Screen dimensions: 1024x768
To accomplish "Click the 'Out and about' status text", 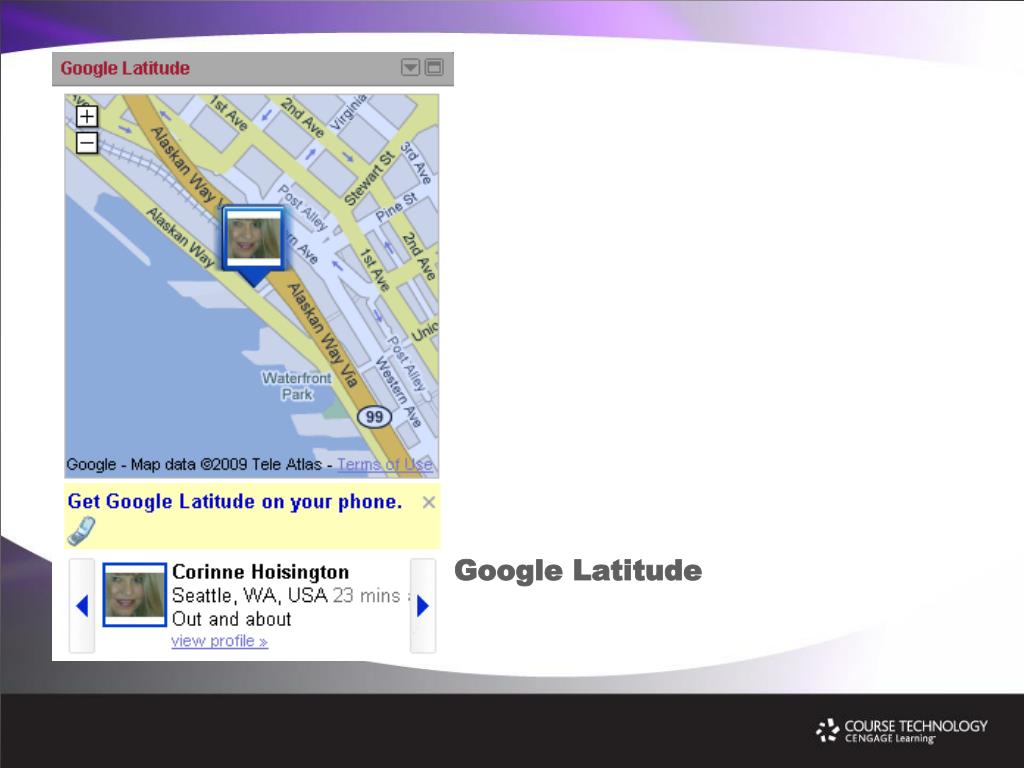I will click(232, 618).
